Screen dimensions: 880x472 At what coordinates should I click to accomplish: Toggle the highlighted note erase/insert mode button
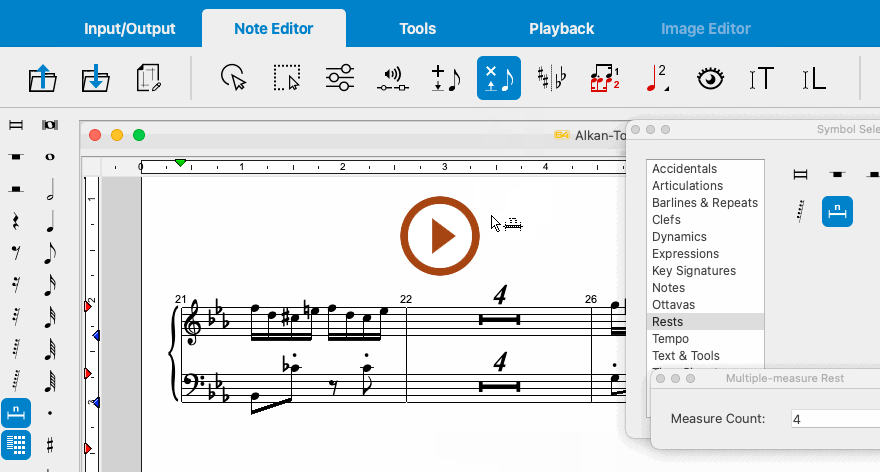pos(498,78)
